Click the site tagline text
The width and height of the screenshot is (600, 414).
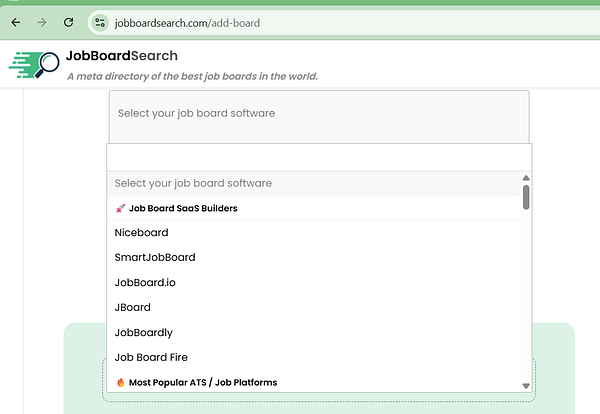(x=192, y=76)
